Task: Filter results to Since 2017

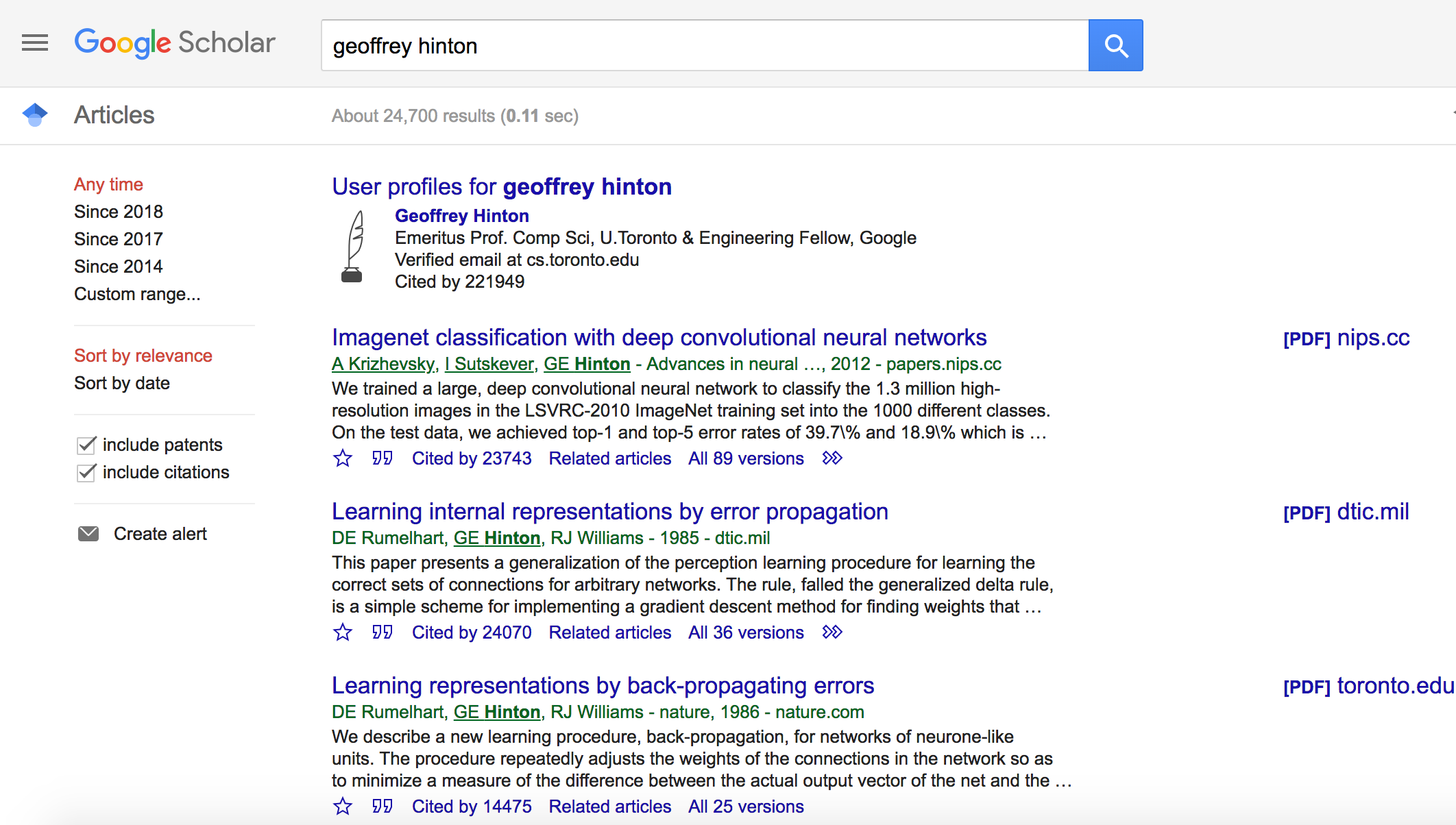Action: coord(119,239)
